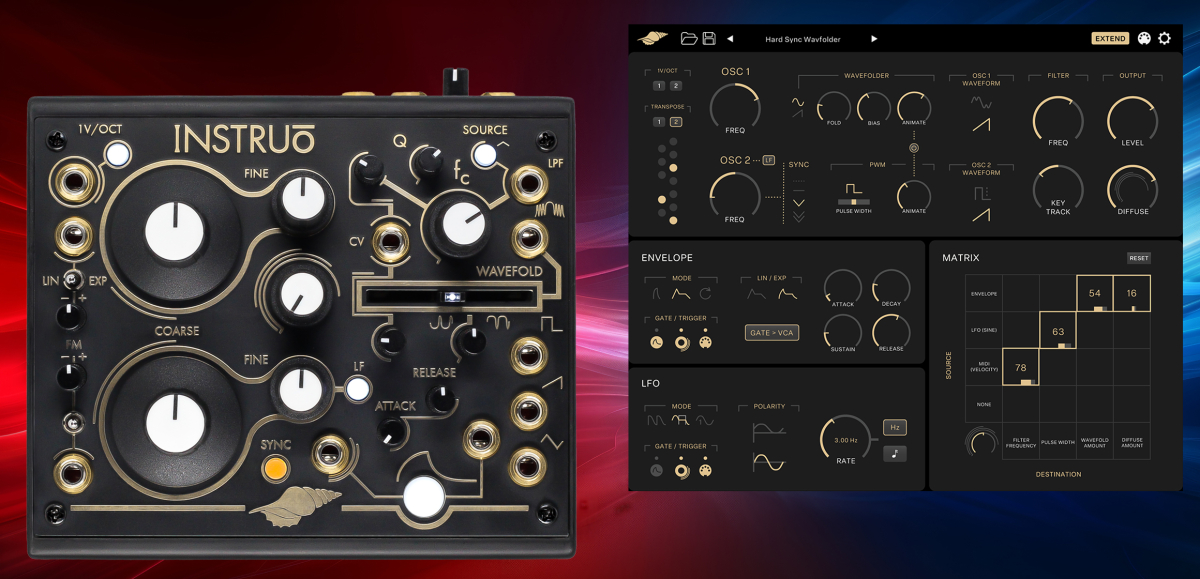Open the Hard Sync Wavfolder preset name
The height and width of the screenshot is (579, 1200).
(x=802, y=39)
